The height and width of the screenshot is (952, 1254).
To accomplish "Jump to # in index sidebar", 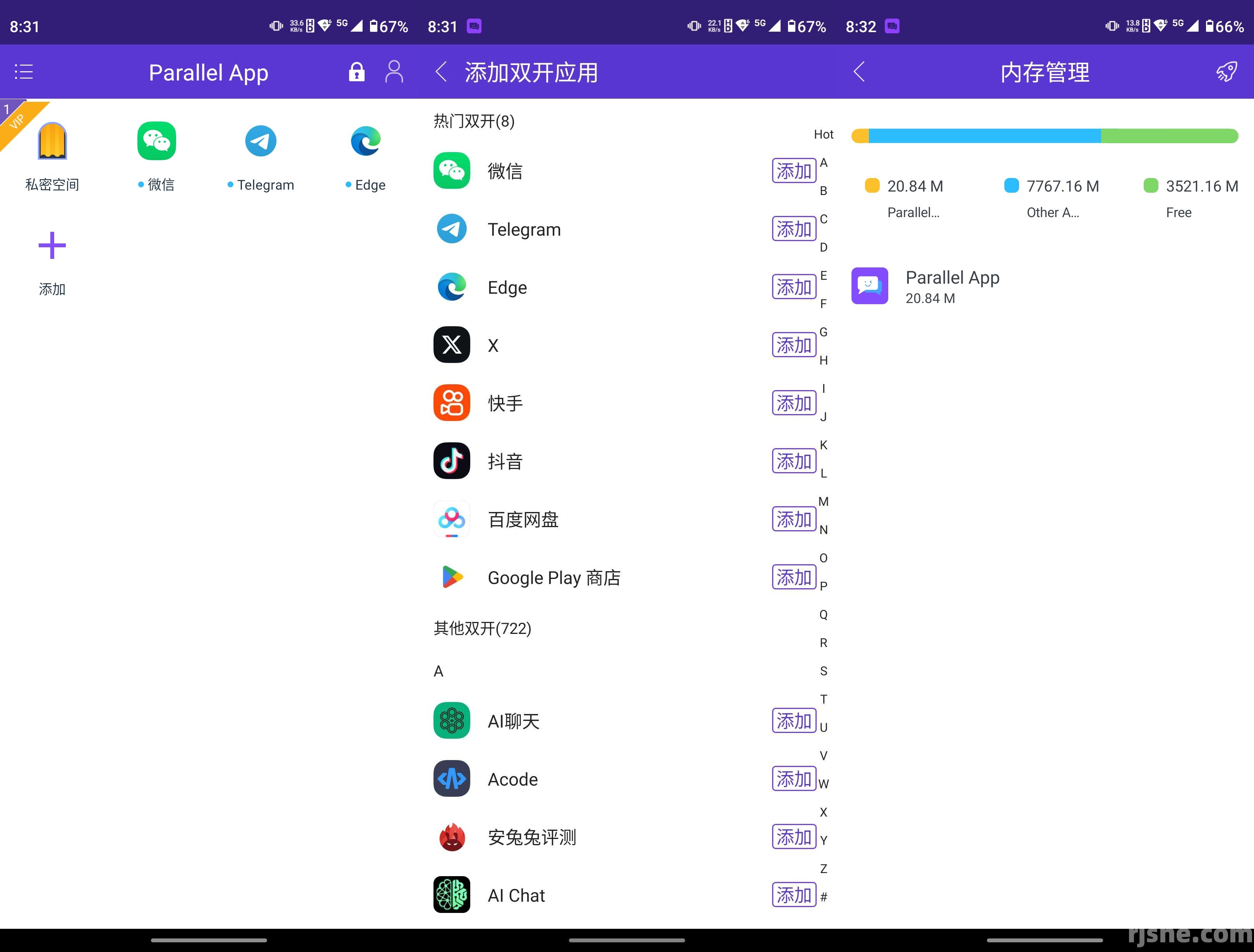I will coord(824,897).
